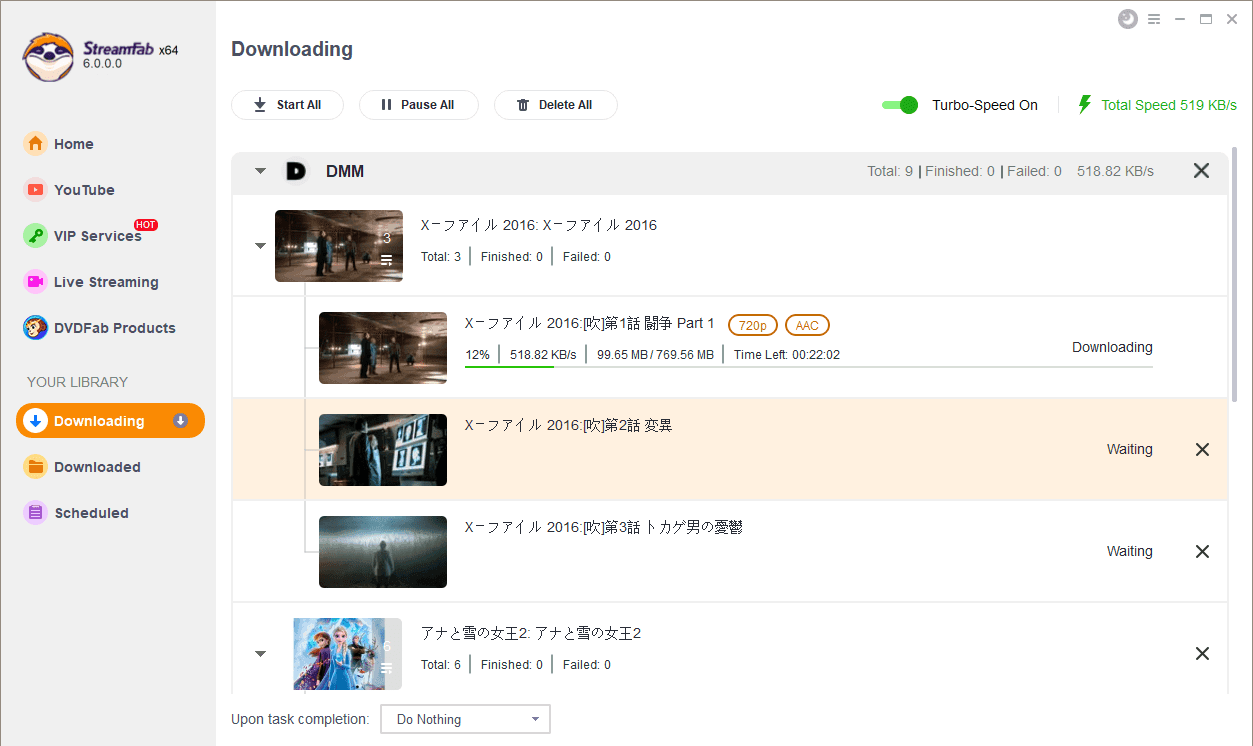1253x746 pixels.
Task: Click the 第1話 download progress bar
Action: tap(808, 367)
